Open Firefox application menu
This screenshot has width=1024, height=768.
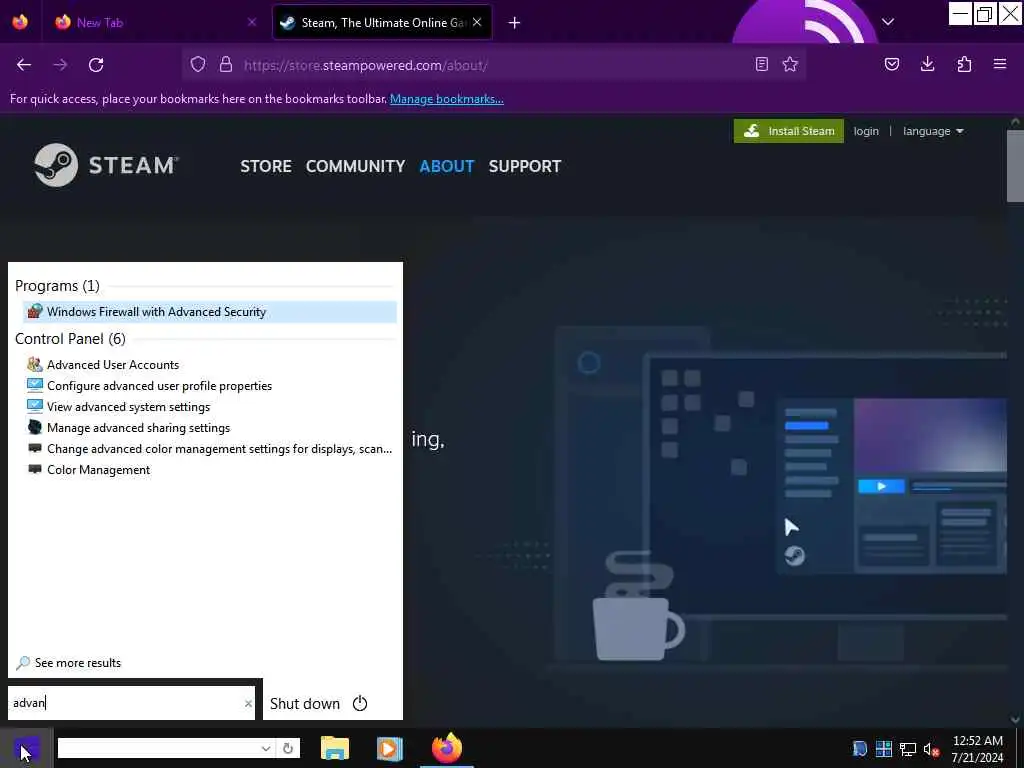click(x=1000, y=64)
